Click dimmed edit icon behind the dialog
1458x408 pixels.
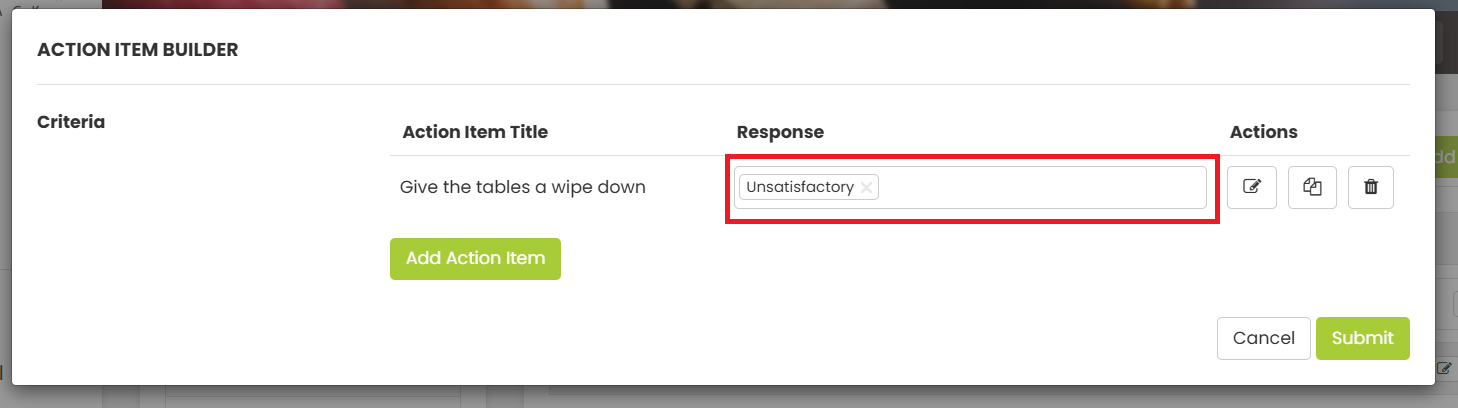1444,369
